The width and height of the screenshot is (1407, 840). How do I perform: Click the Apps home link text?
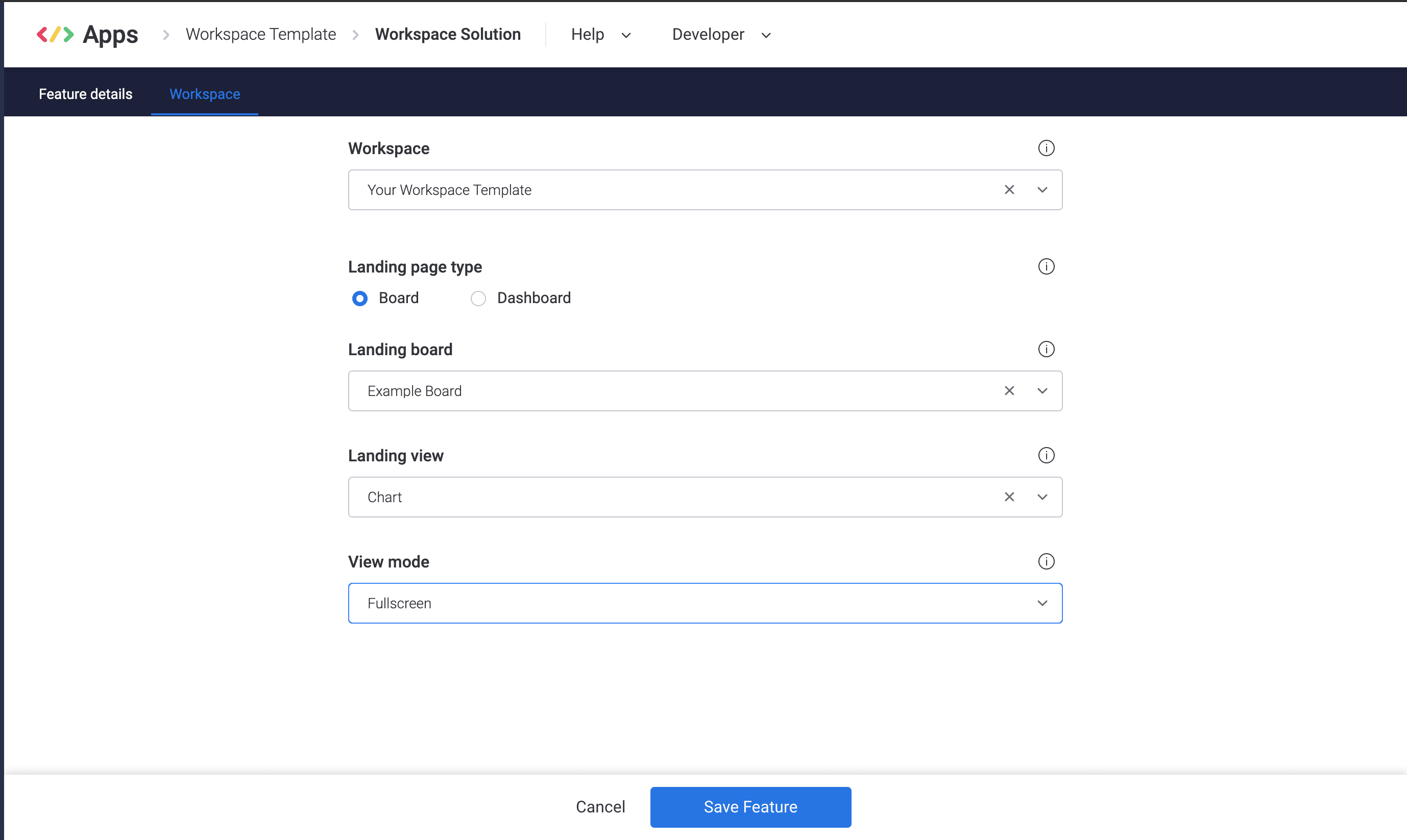[110, 35]
